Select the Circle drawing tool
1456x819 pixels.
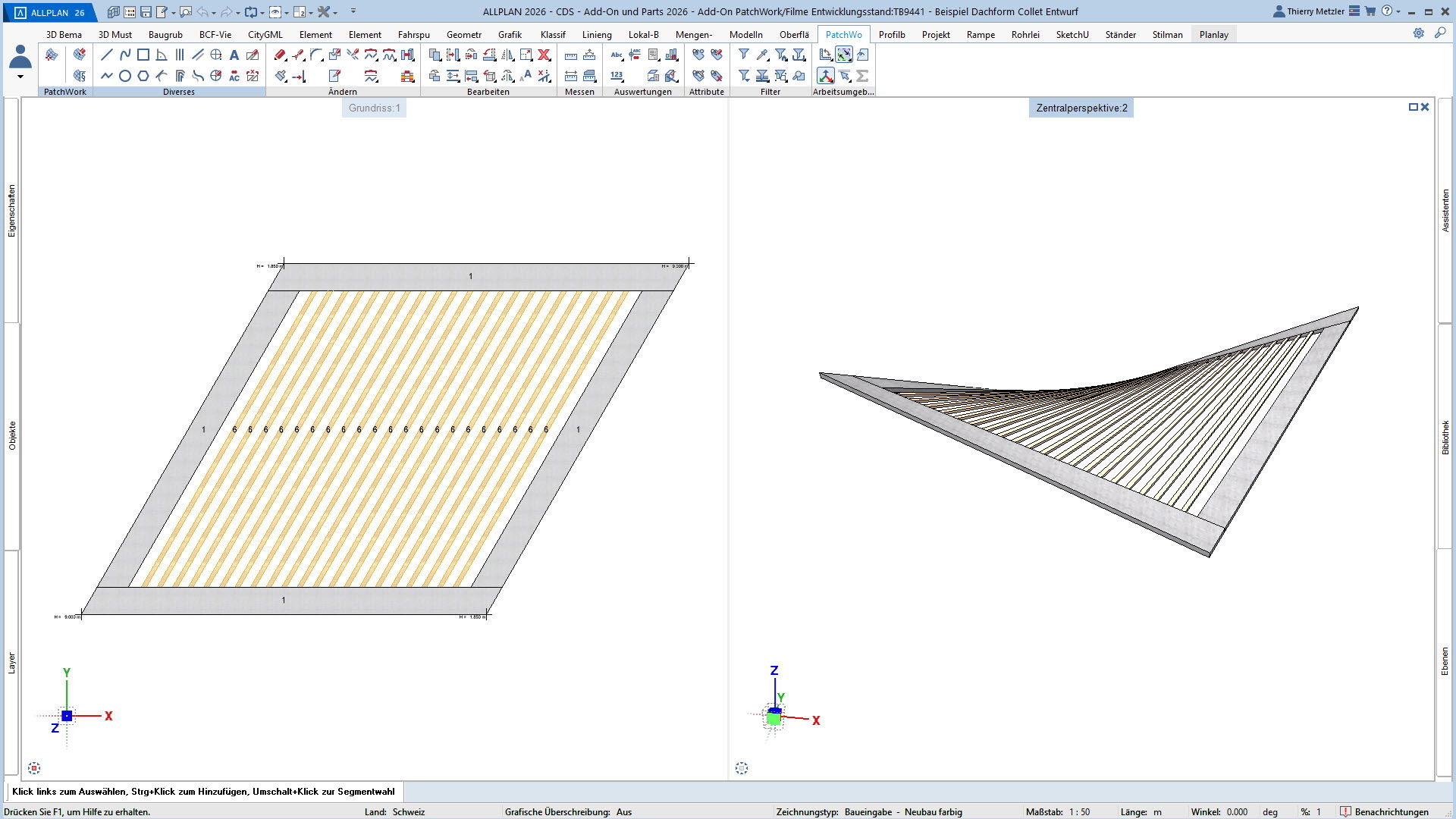pyautogui.click(x=125, y=76)
